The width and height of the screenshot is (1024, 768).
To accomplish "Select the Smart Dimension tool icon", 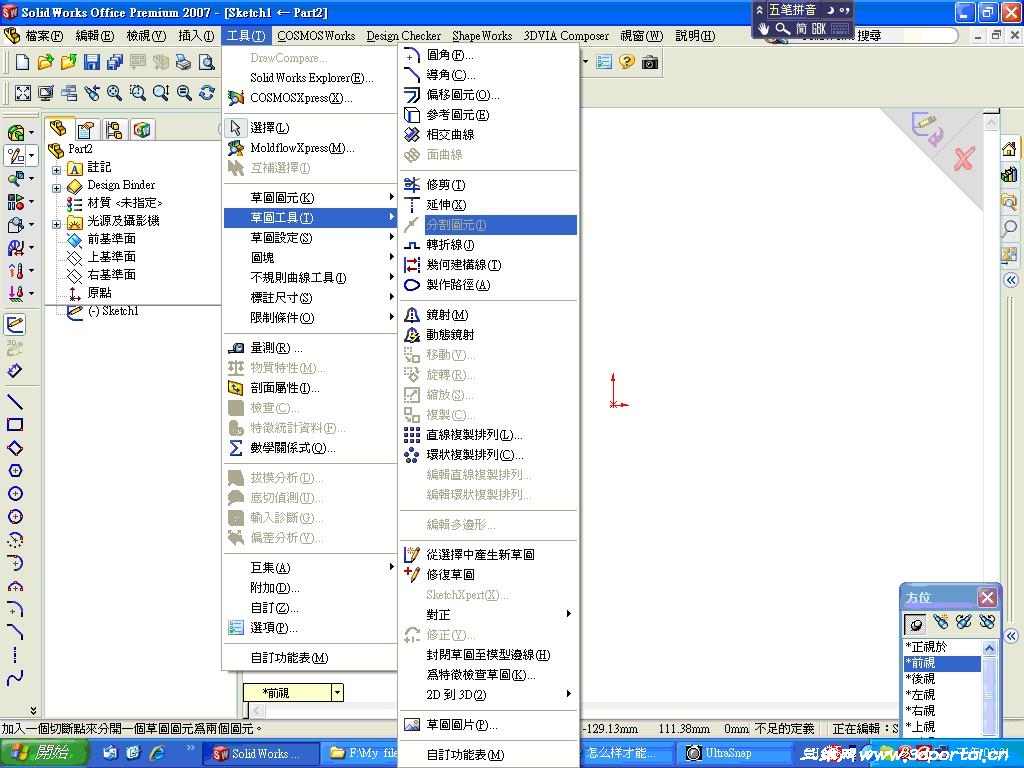I will 15,371.
